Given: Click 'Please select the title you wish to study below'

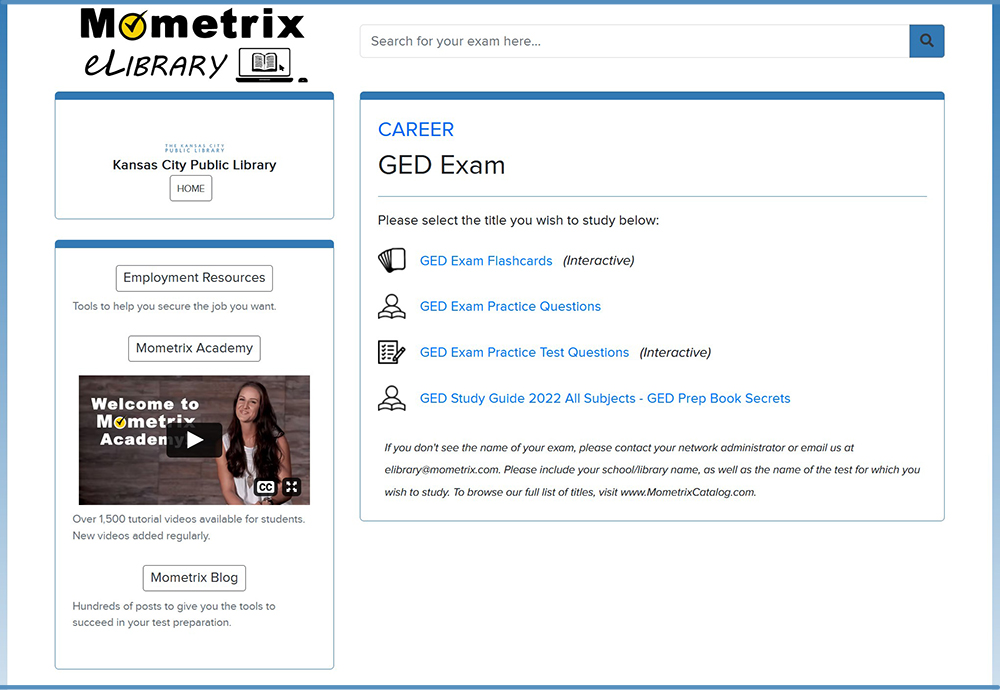Looking at the screenshot, I should click(x=518, y=220).
